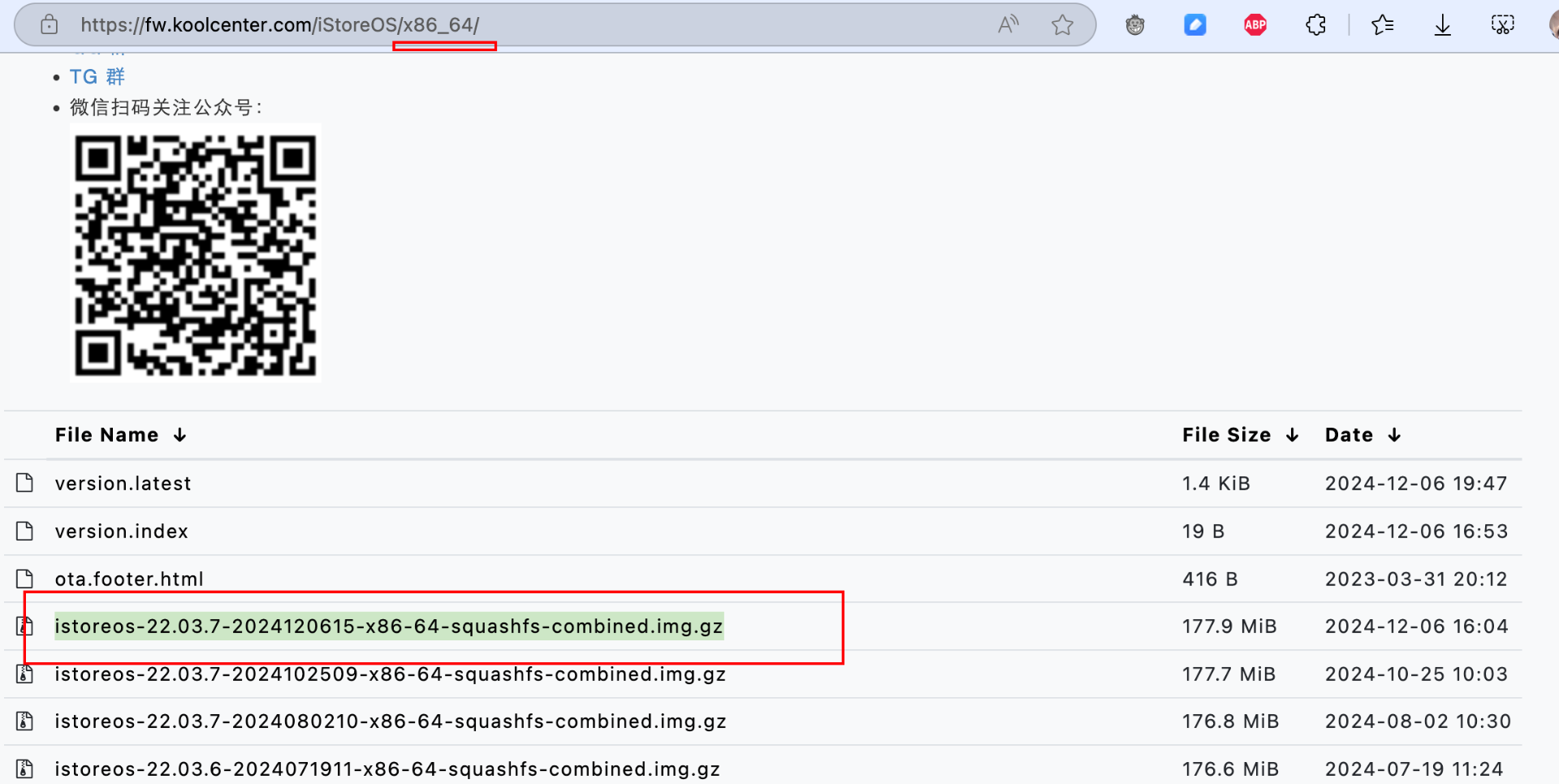The height and width of the screenshot is (784, 1559).
Task: Download istoreos-22.03.7-2024120615 image file
Action: pyautogui.click(x=388, y=627)
